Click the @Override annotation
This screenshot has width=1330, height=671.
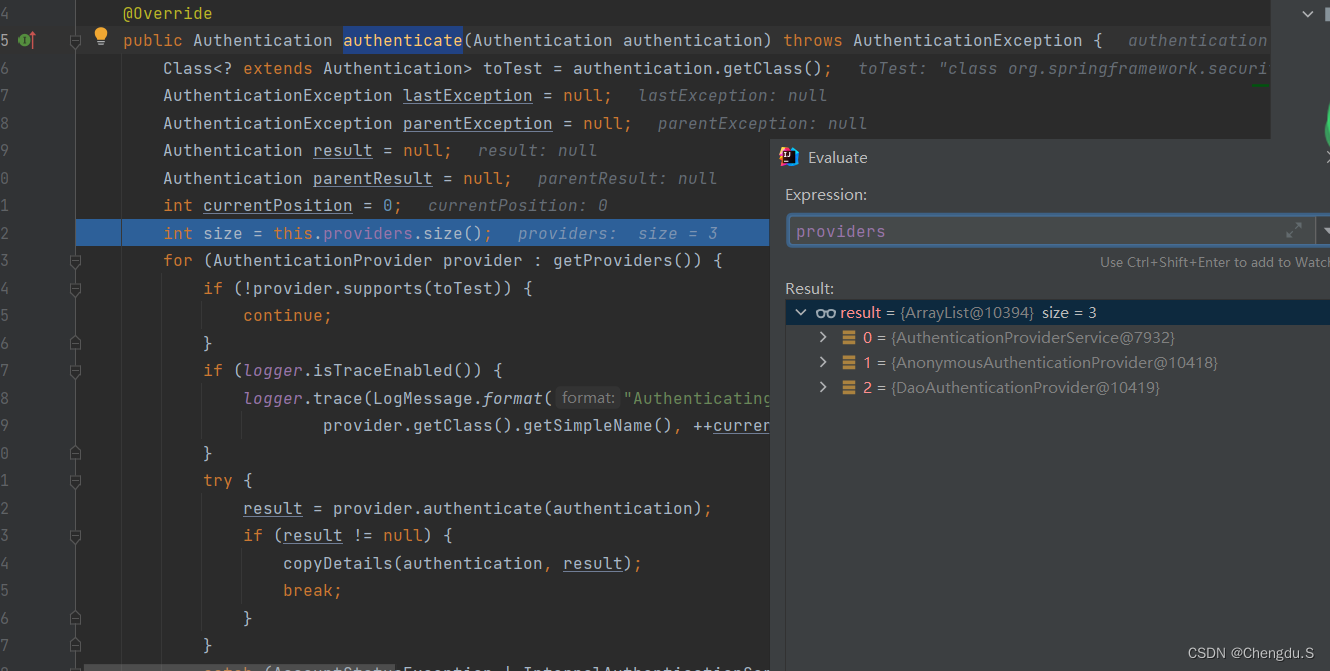(168, 14)
